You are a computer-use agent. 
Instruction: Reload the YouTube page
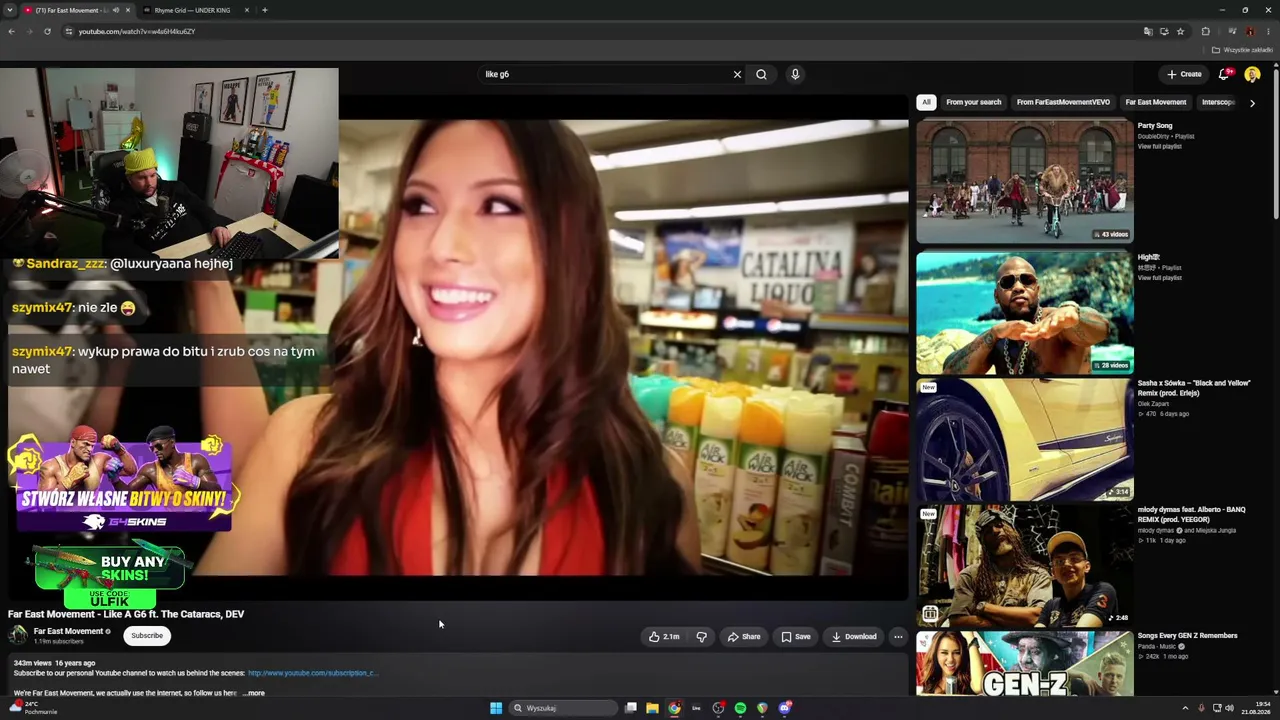47,31
